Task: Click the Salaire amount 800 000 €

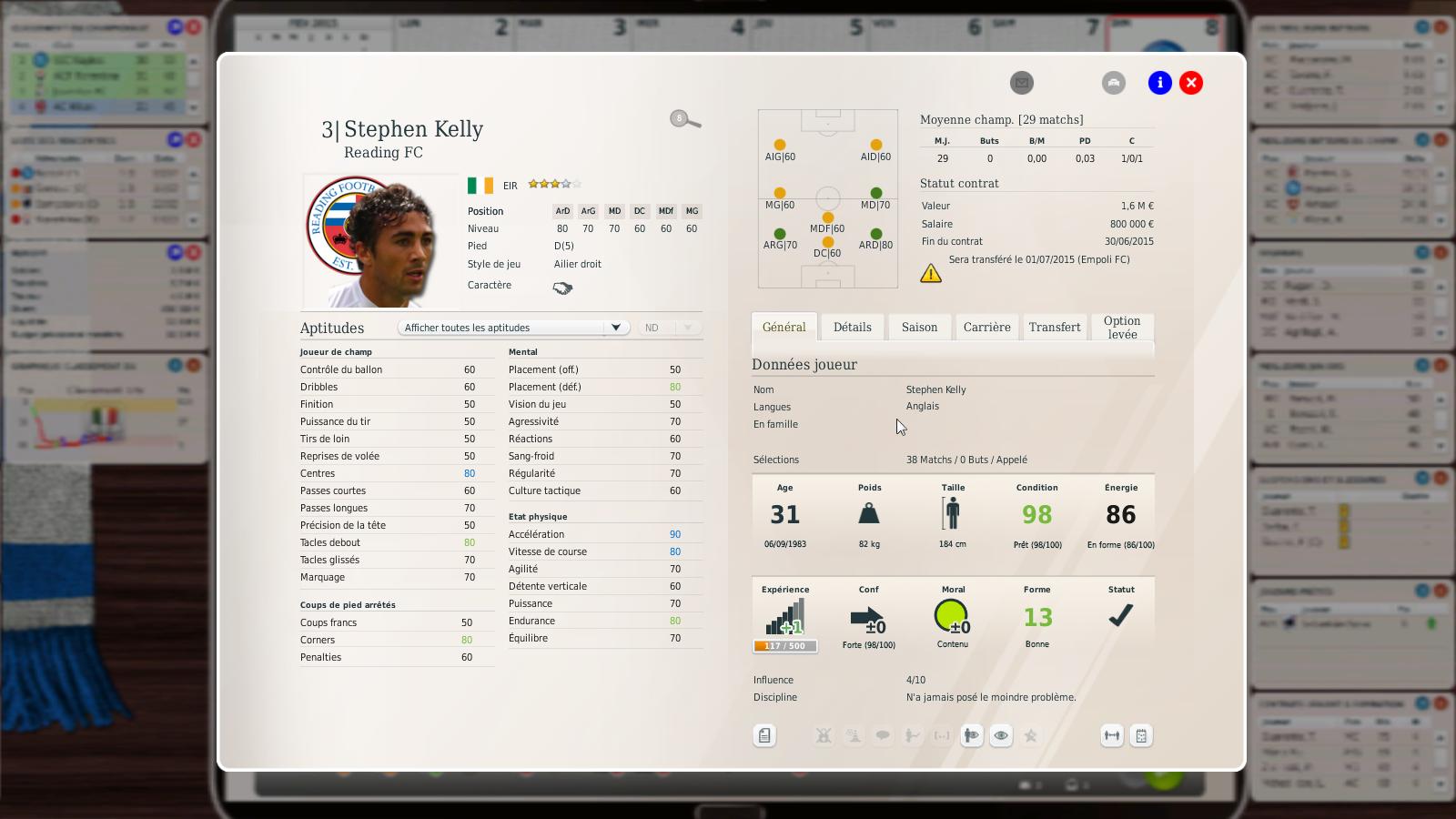Action: [1131, 224]
